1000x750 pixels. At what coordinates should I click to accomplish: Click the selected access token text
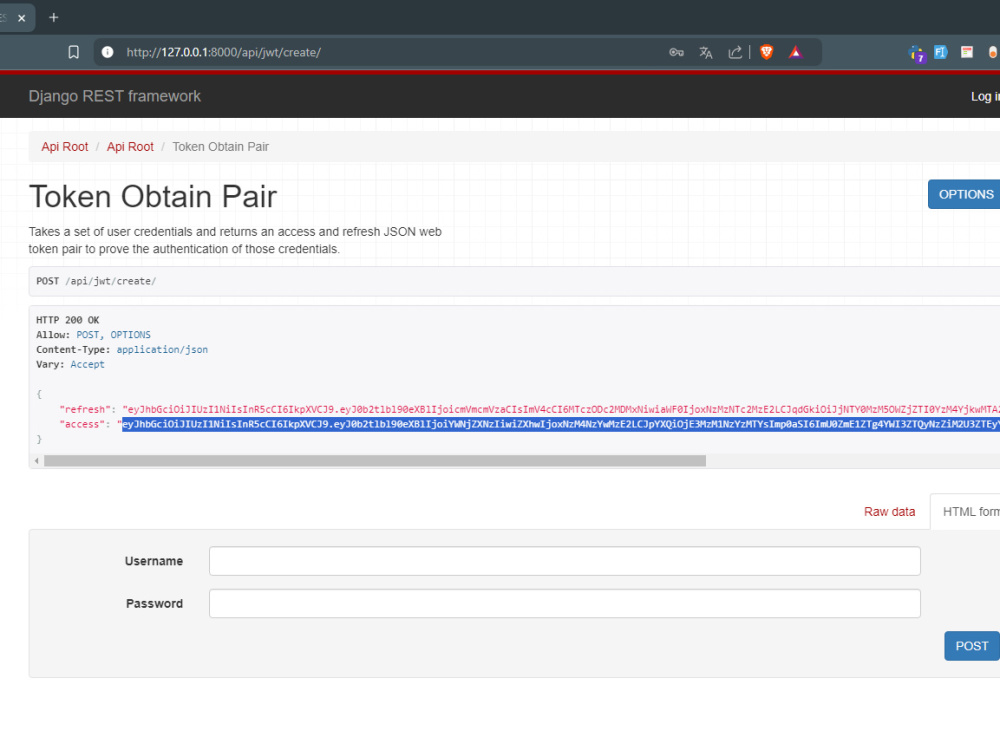pos(561,425)
